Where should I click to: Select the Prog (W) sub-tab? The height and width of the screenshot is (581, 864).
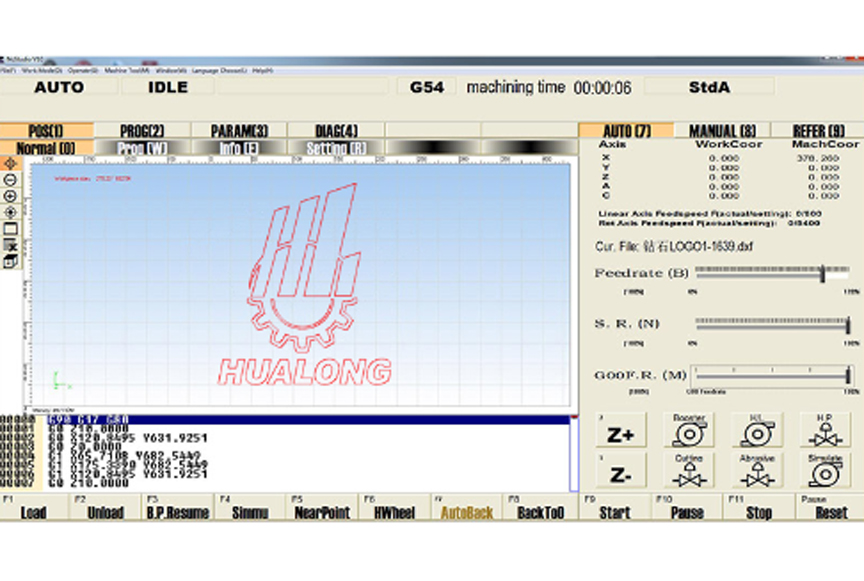[142, 148]
